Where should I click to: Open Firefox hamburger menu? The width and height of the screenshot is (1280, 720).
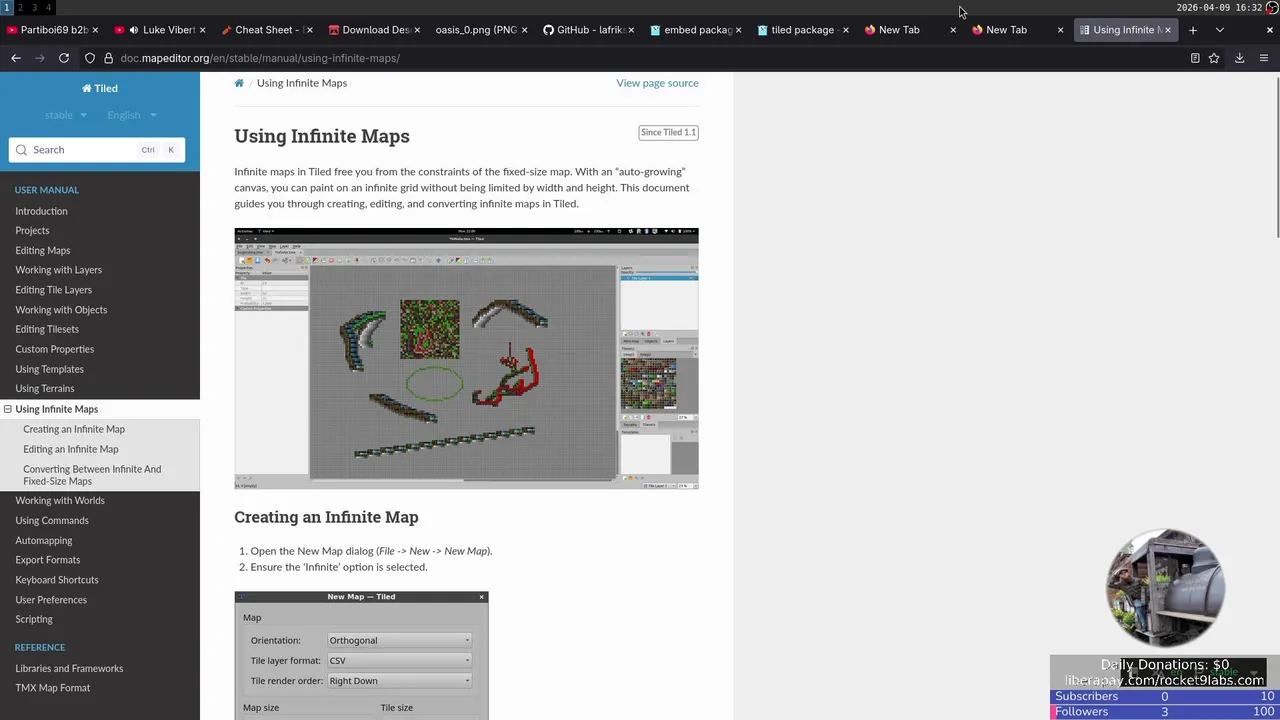tap(1263, 58)
